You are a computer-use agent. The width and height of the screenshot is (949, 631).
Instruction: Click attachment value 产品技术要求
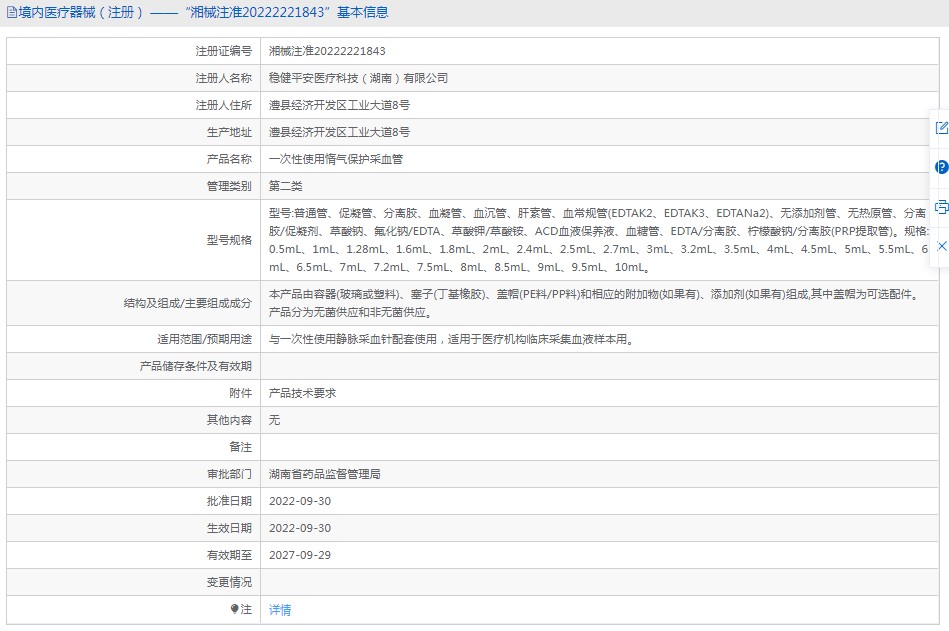(x=303, y=393)
